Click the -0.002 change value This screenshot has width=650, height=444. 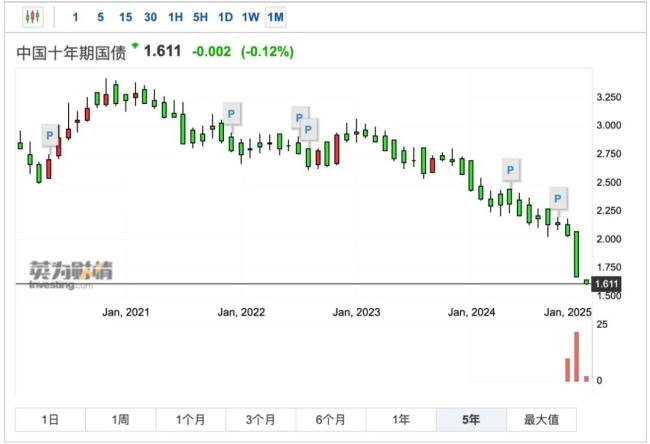[x=211, y=52]
